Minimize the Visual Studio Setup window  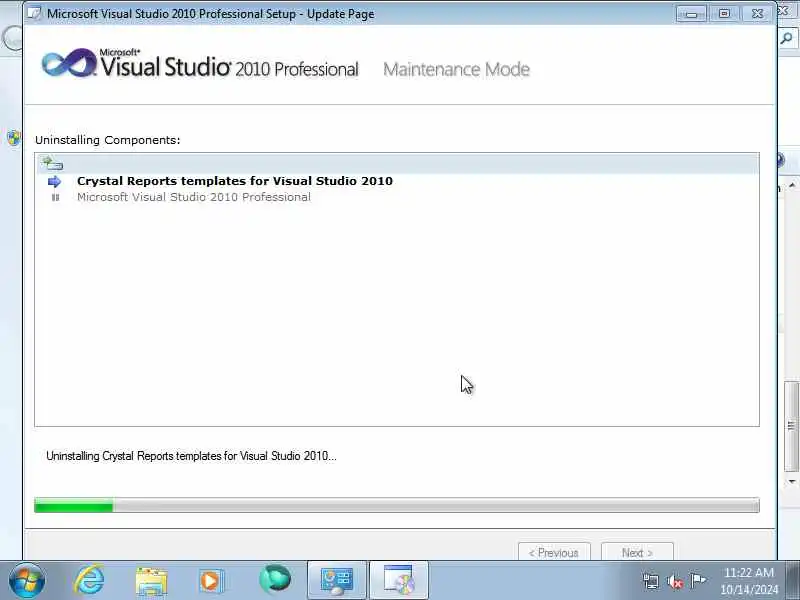coord(691,14)
